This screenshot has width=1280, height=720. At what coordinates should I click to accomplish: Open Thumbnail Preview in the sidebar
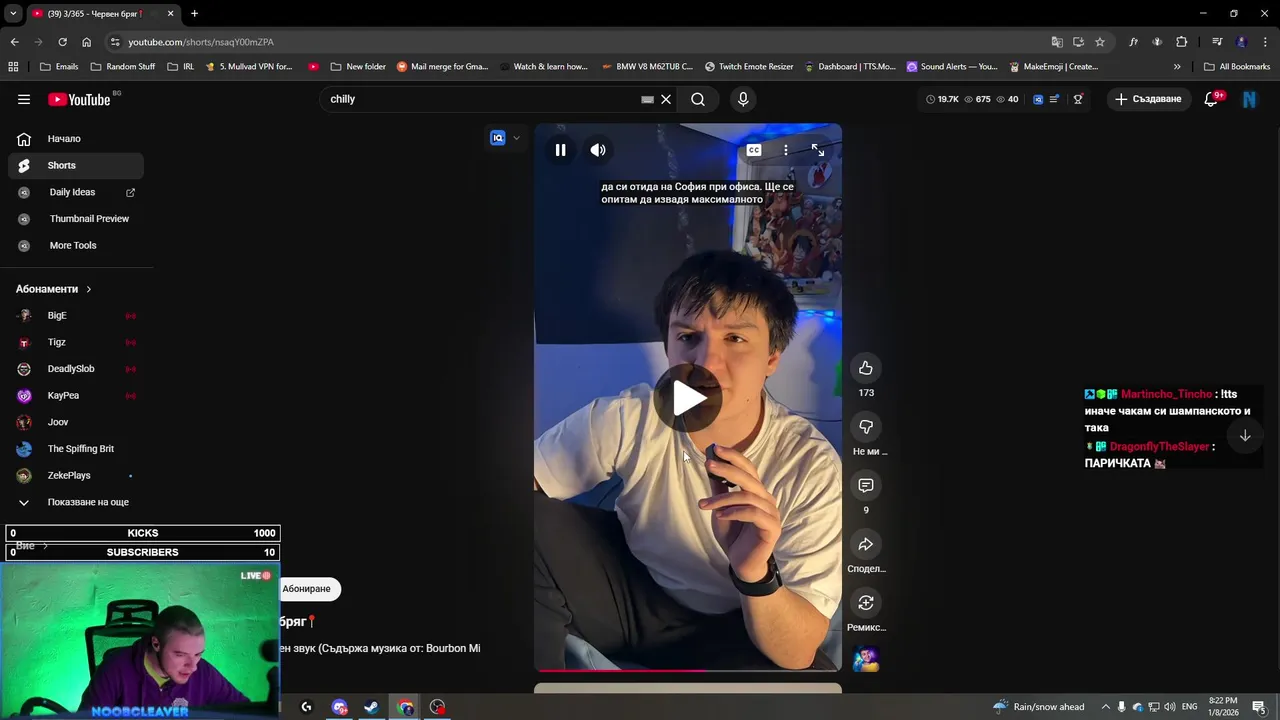(76, 219)
